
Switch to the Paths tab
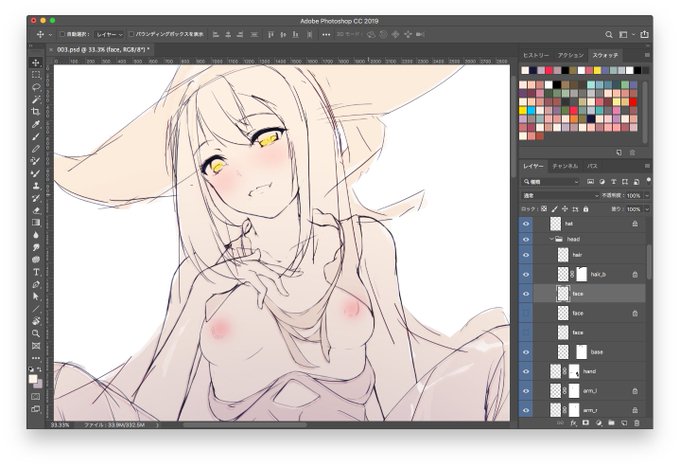pos(592,166)
